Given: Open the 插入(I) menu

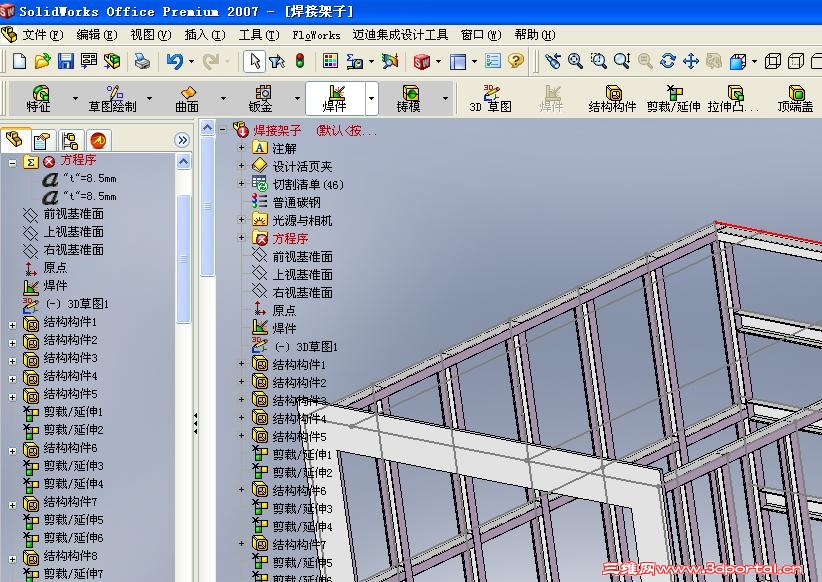Looking at the screenshot, I should pos(205,35).
